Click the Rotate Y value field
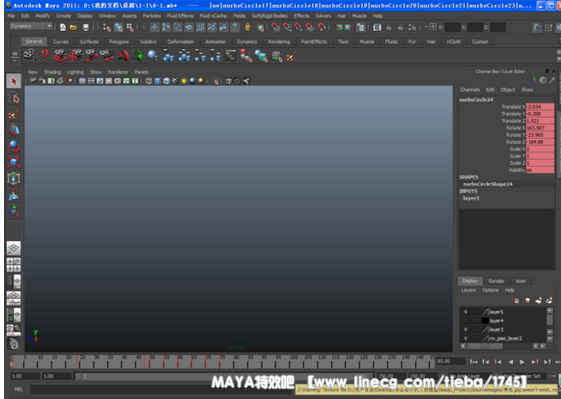Image resolution: width=561 pixels, height=399 pixels. (540, 135)
